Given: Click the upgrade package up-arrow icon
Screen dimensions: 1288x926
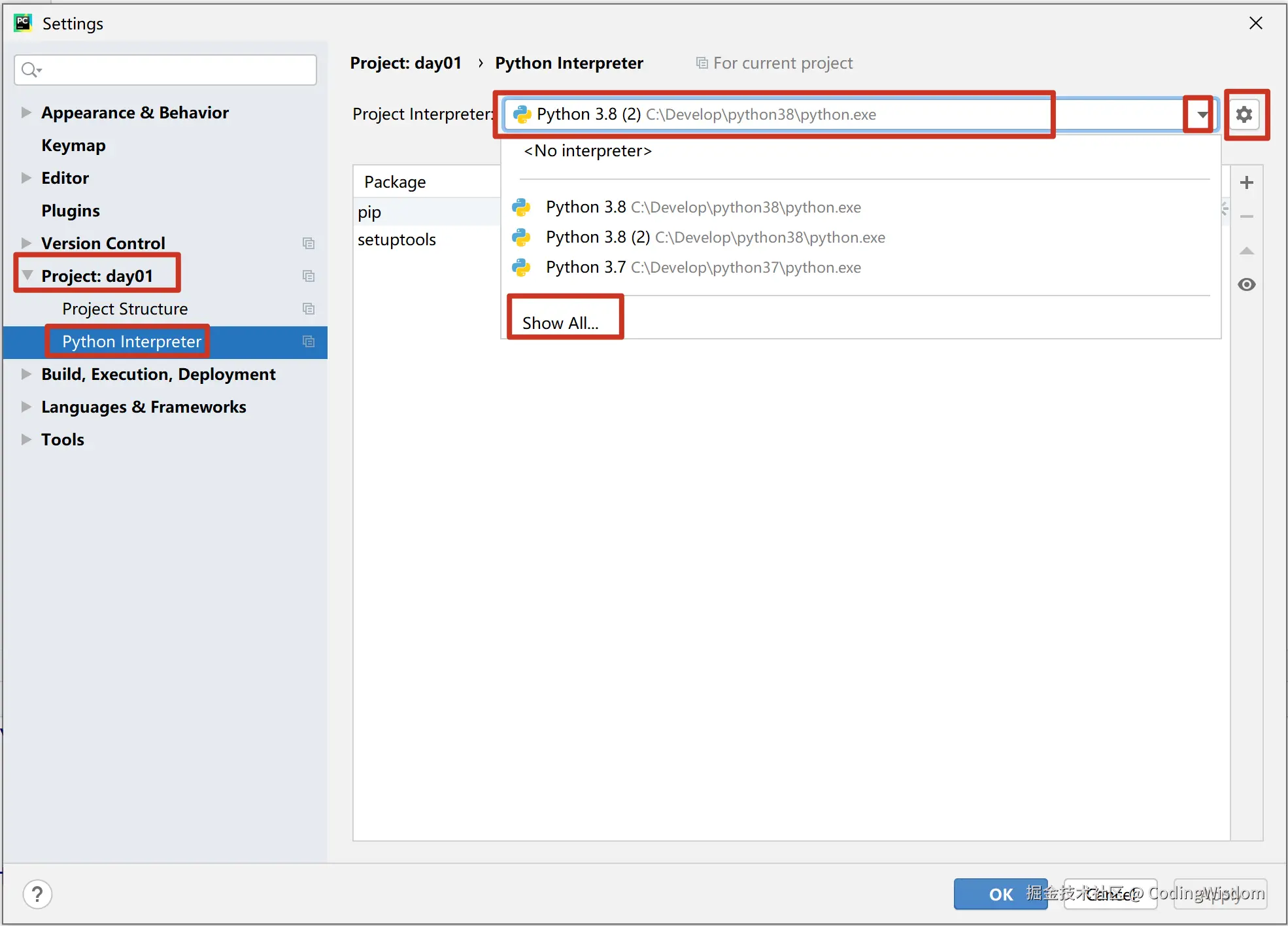Looking at the screenshot, I should tap(1247, 250).
